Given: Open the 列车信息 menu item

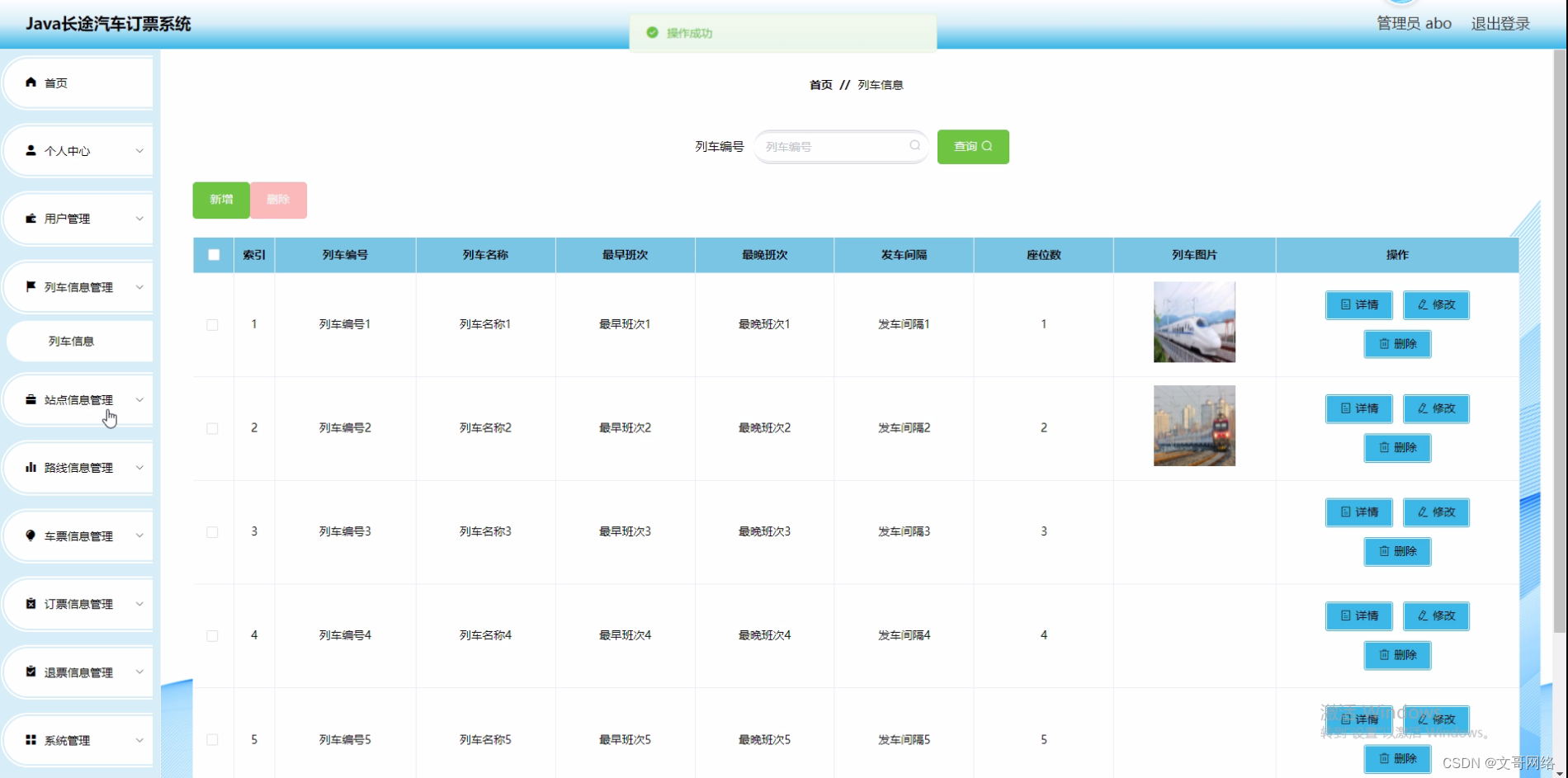Looking at the screenshot, I should (x=69, y=342).
